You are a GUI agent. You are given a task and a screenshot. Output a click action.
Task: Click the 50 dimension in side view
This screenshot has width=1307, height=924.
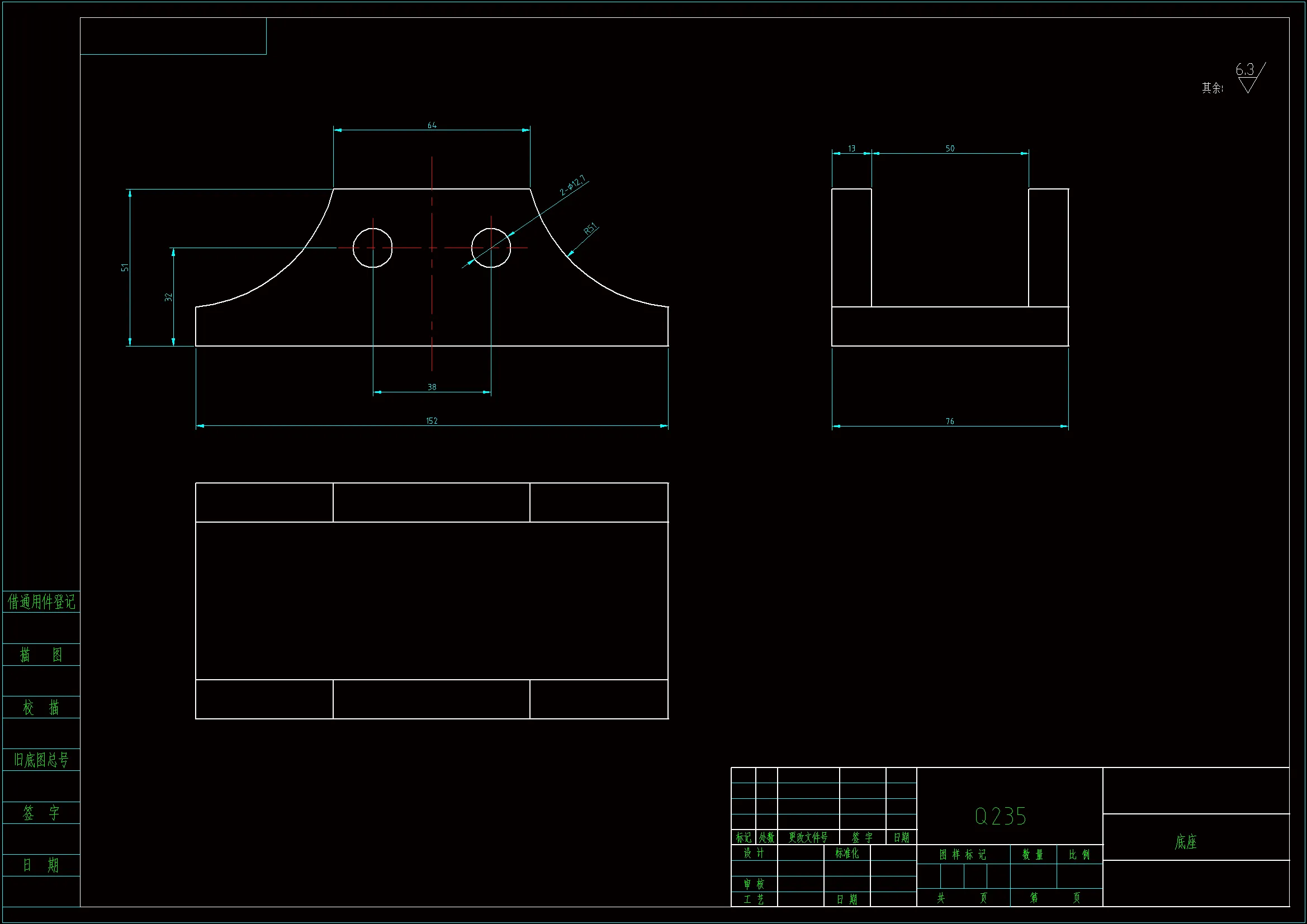pyautogui.click(x=950, y=149)
